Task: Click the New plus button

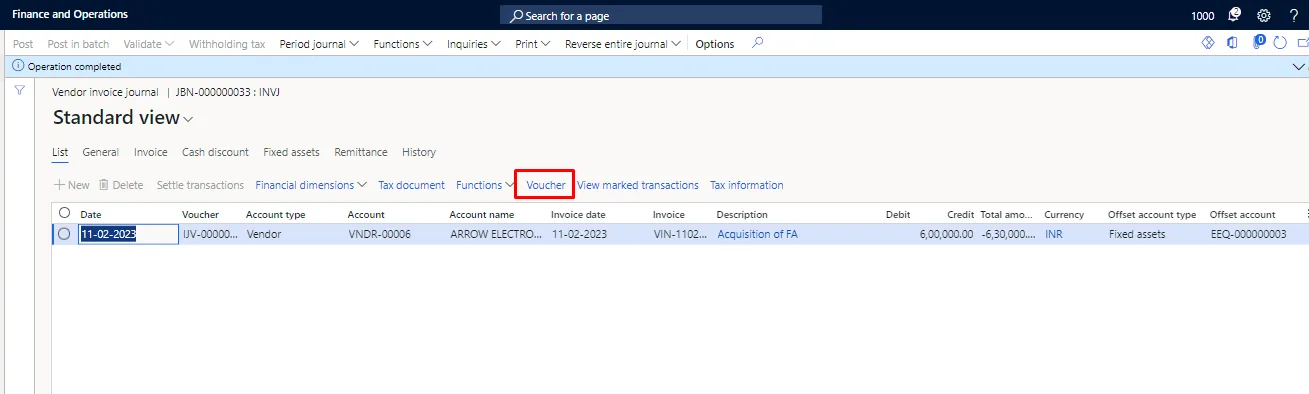Action: point(72,185)
